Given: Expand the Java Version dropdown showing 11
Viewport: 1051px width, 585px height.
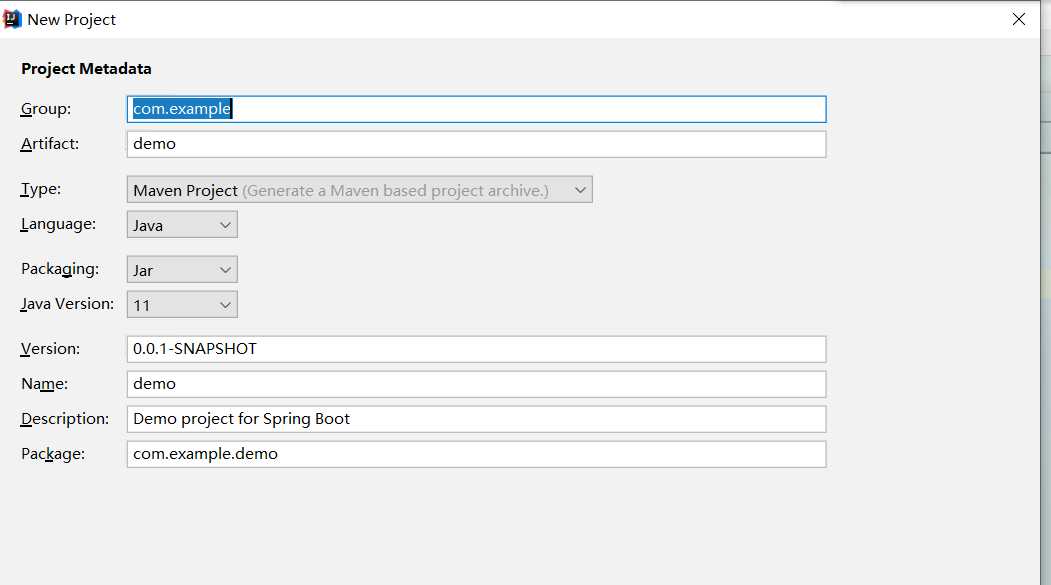Looking at the screenshot, I should click(x=182, y=304).
